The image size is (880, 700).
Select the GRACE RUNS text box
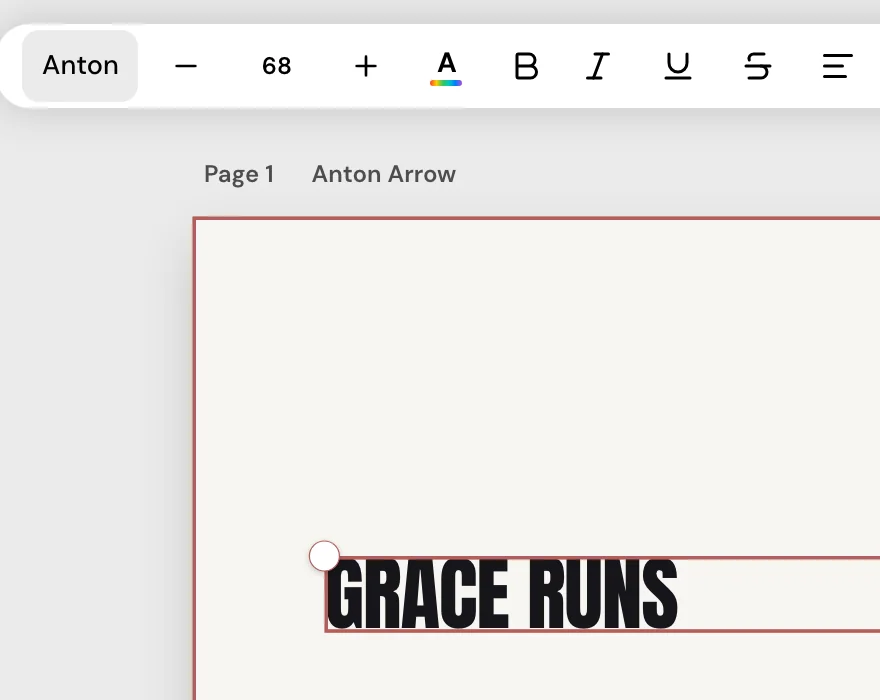pos(603,594)
